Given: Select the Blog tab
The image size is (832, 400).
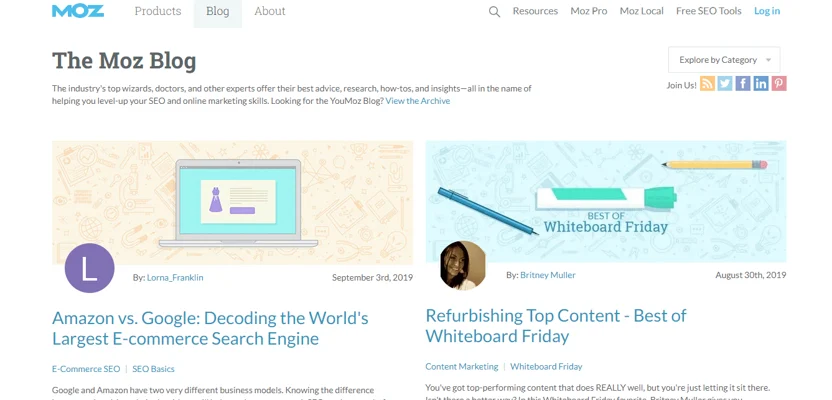Looking at the screenshot, I should [x=218, y=12].
